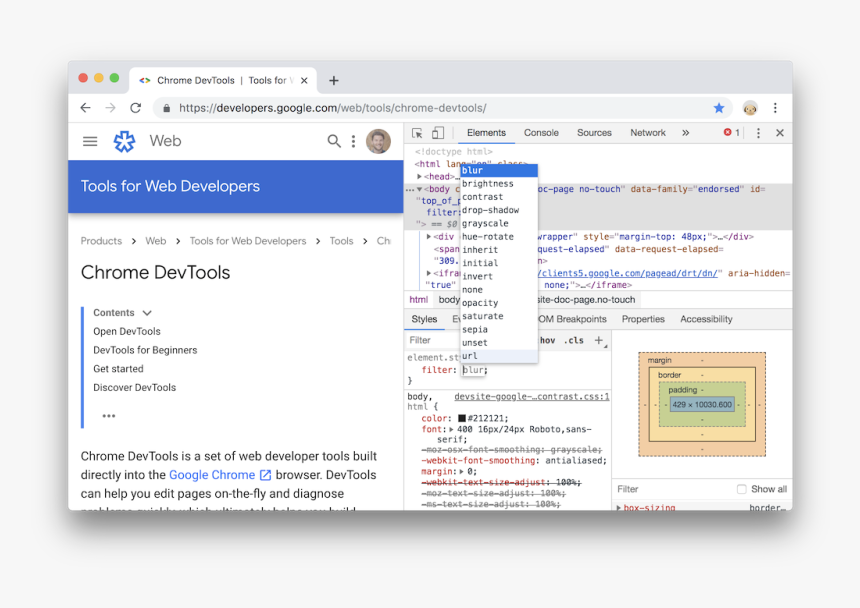
Task: Expand the margin shorthand property triangle
Action: coord(462,471)
